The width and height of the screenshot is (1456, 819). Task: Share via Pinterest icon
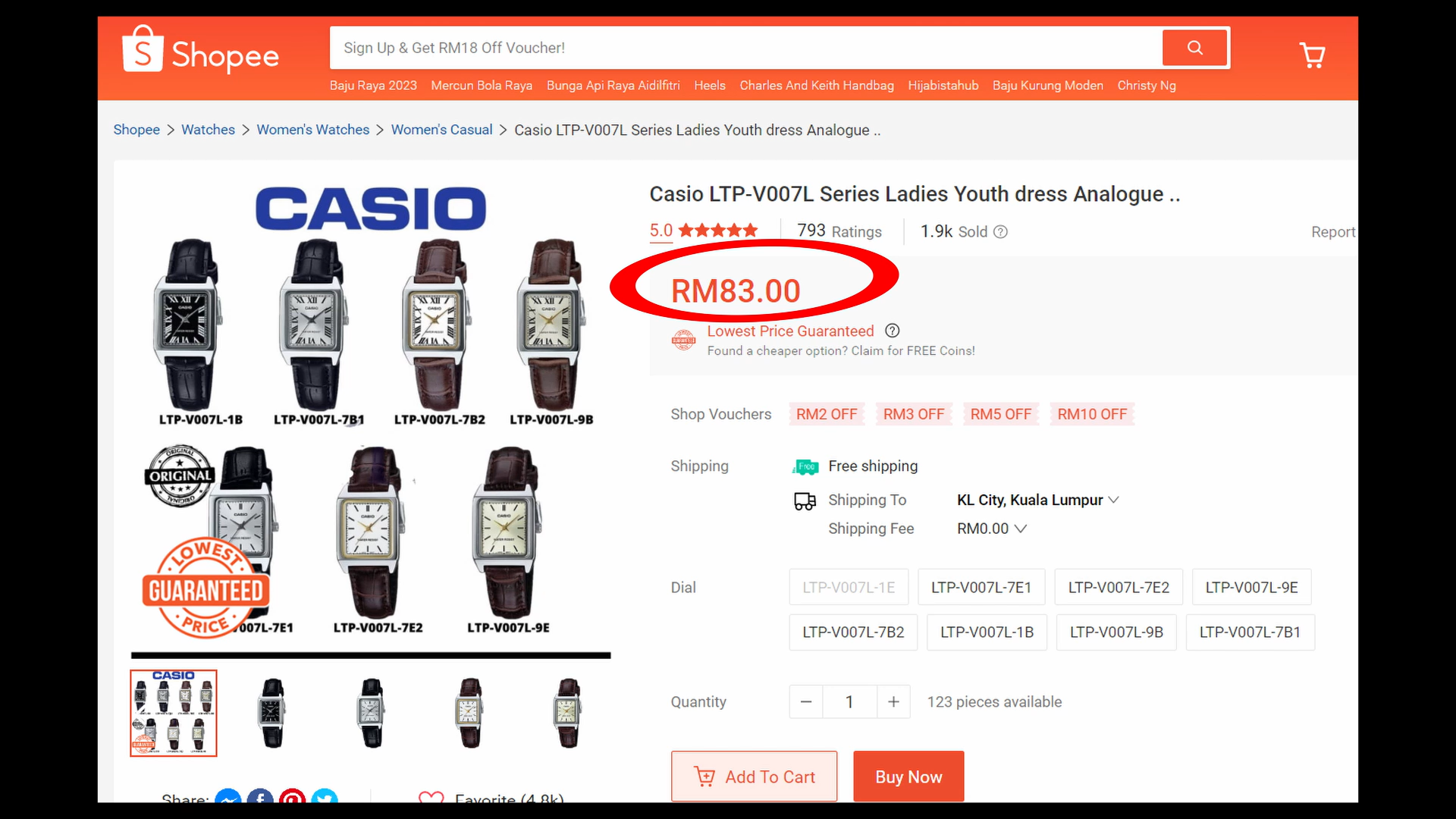[292, 796]
